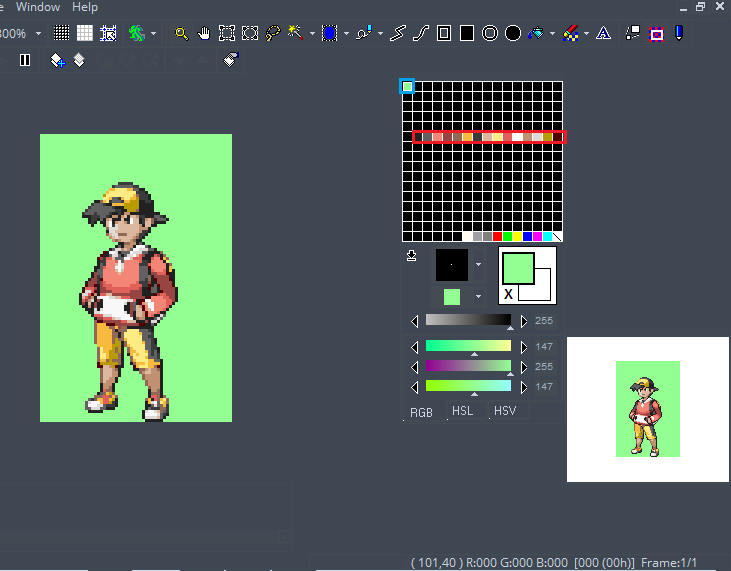Select the flood fill bucket tool
The image size is (731, 571).
tap(537, 33)
